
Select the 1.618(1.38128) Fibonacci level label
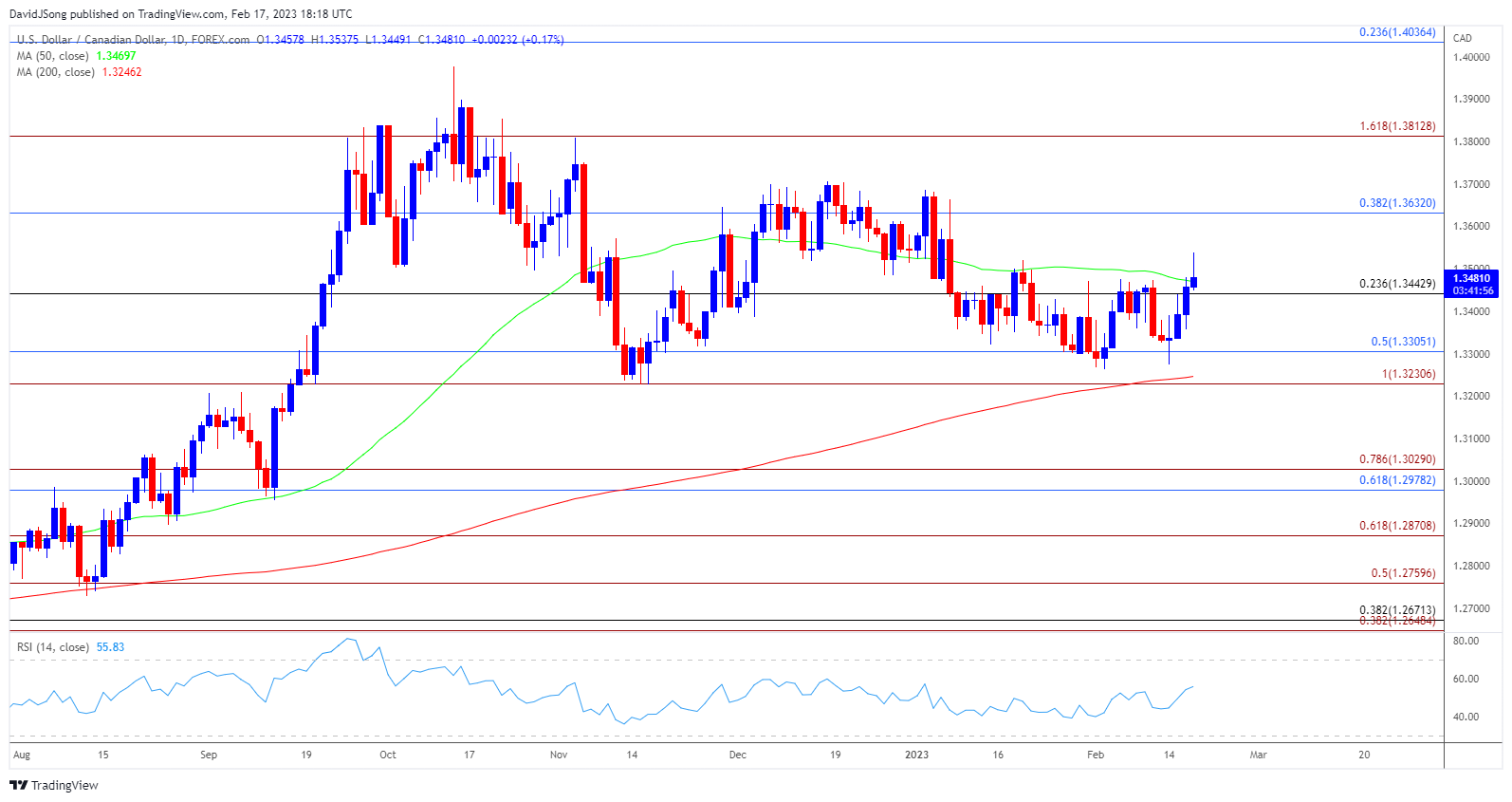click(x=1396, y=126)
